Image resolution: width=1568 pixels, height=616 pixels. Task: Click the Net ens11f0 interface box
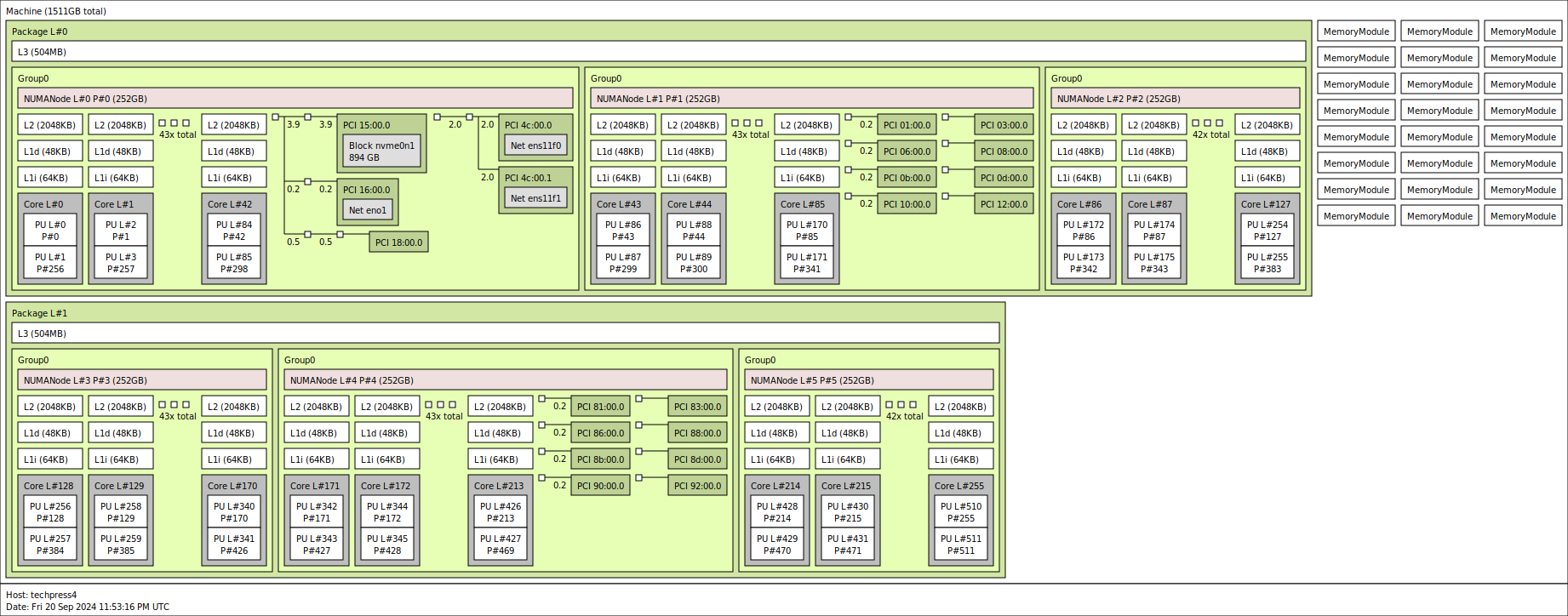(x=535, y=145)
